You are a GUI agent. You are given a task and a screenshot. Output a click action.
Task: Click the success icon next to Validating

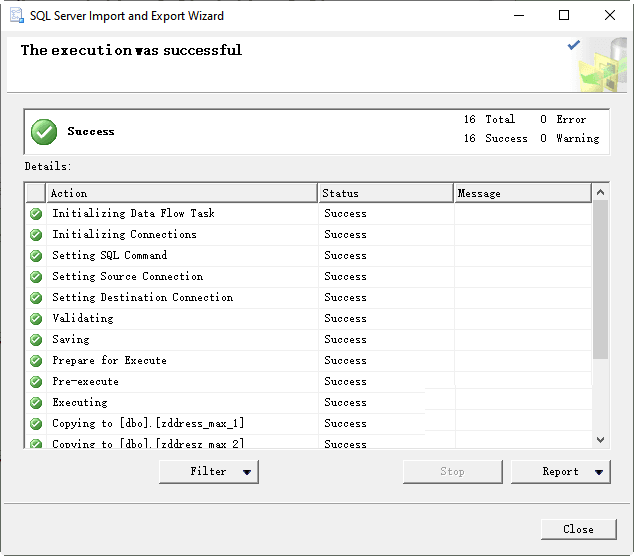click(36, 319)
